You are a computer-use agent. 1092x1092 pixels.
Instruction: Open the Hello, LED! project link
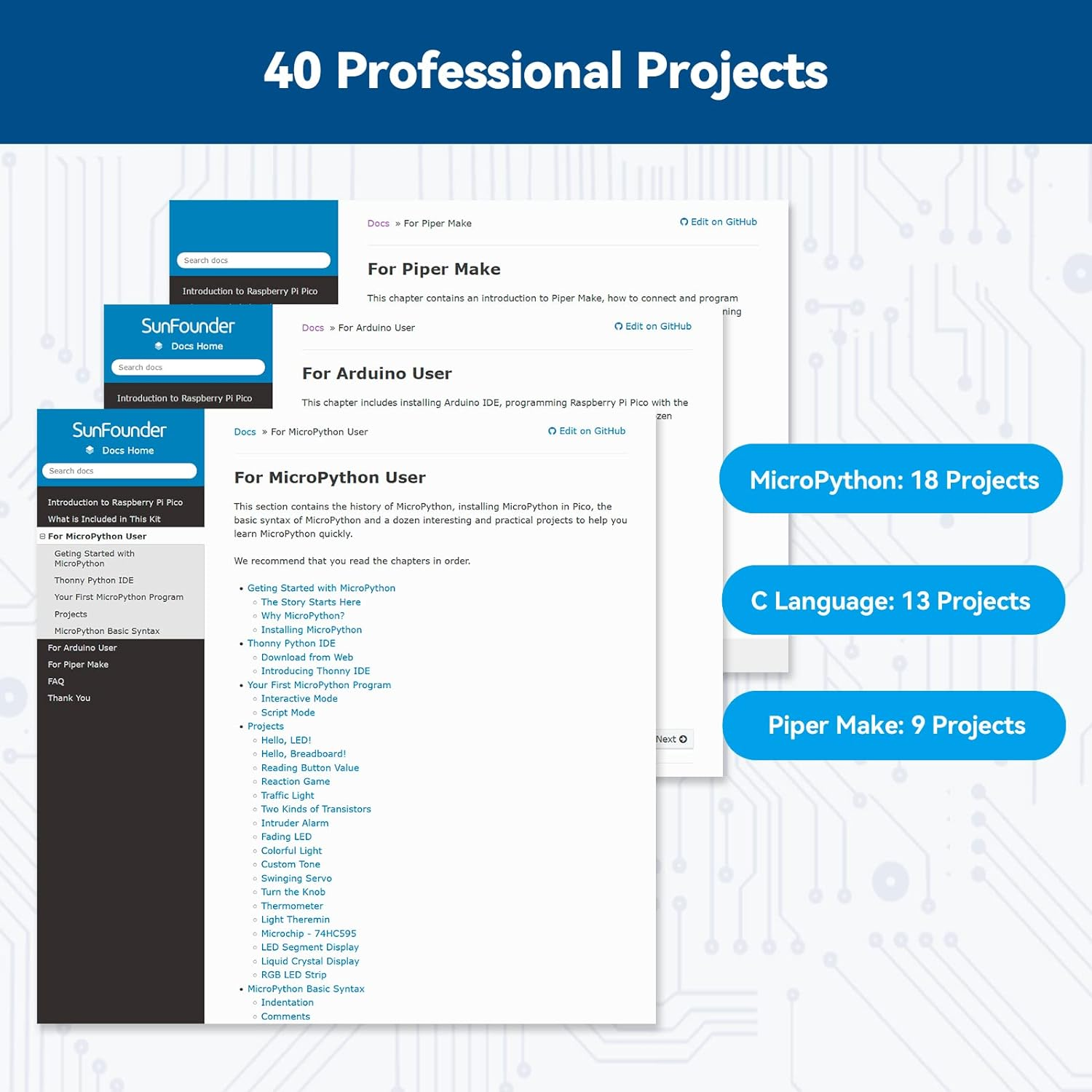tap(285, 740)
